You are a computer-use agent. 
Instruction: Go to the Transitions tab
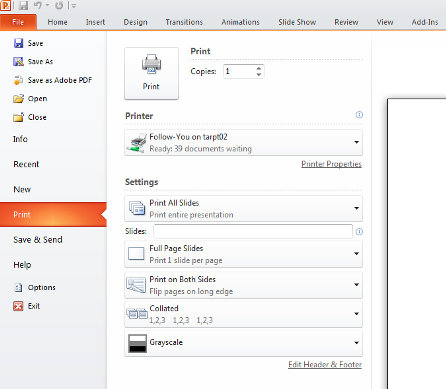tap(184, 22)
